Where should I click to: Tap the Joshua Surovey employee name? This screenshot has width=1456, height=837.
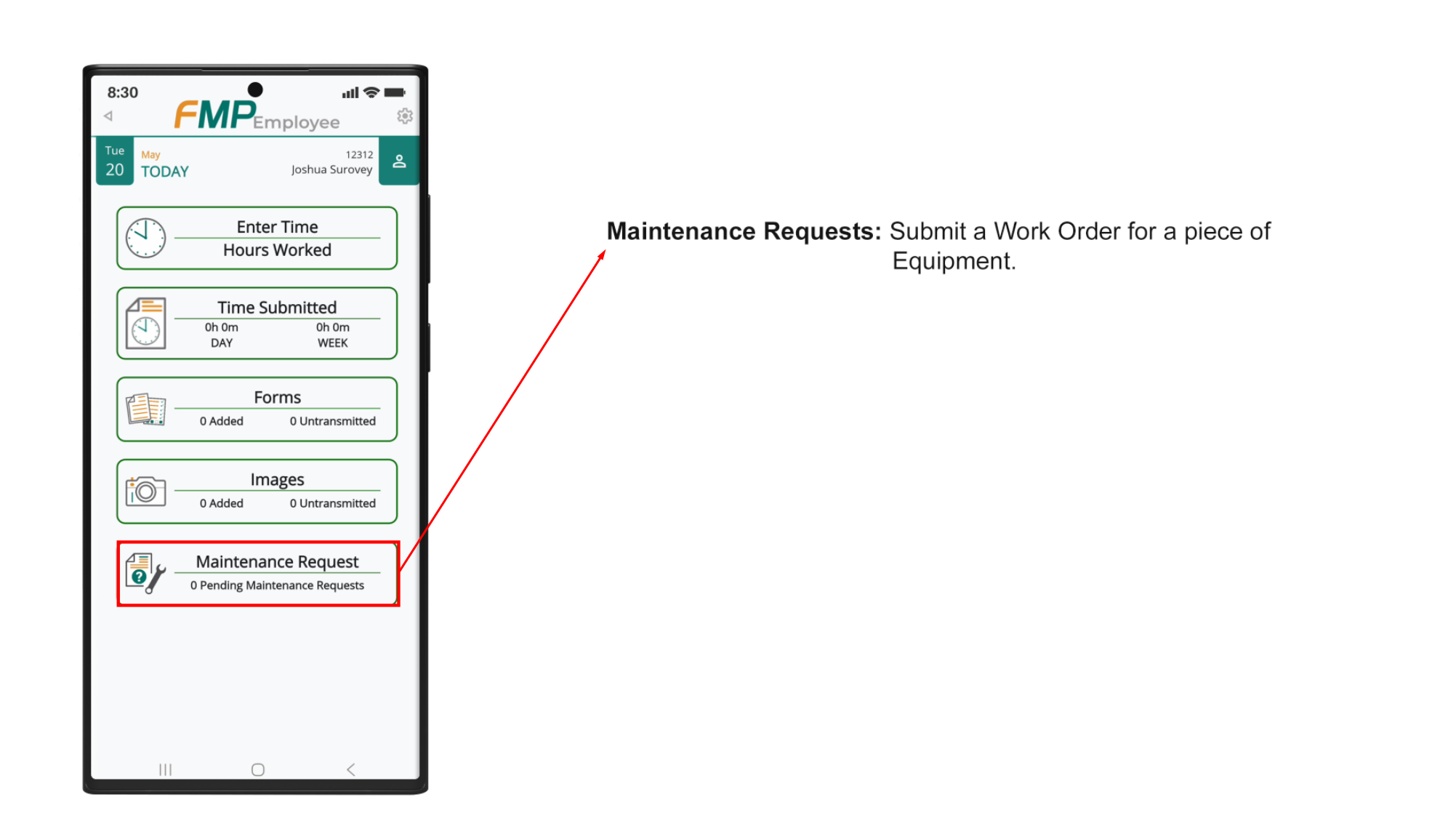[331, 169]
